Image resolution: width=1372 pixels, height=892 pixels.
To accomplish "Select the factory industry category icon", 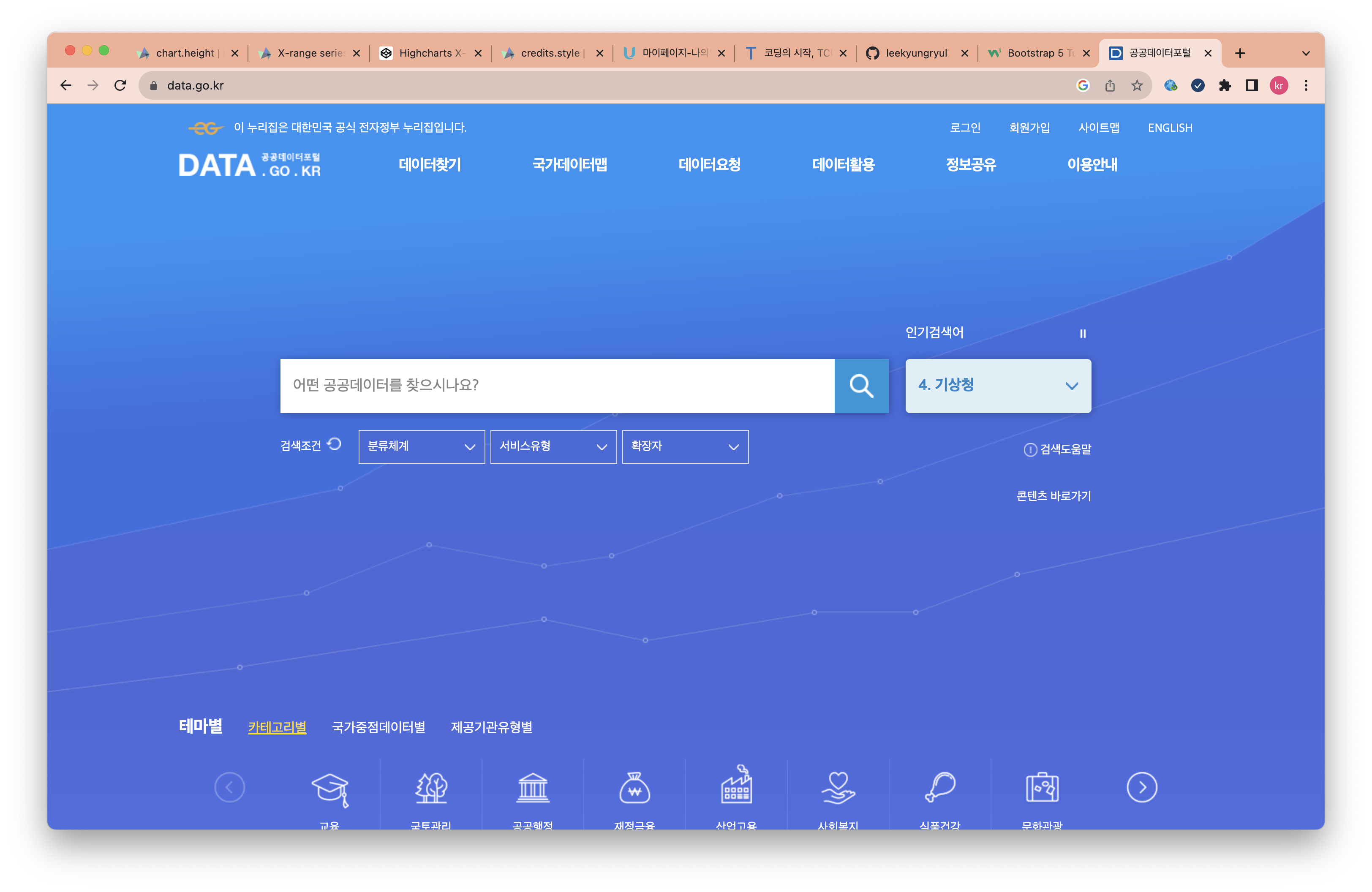I will pos(736,786).
